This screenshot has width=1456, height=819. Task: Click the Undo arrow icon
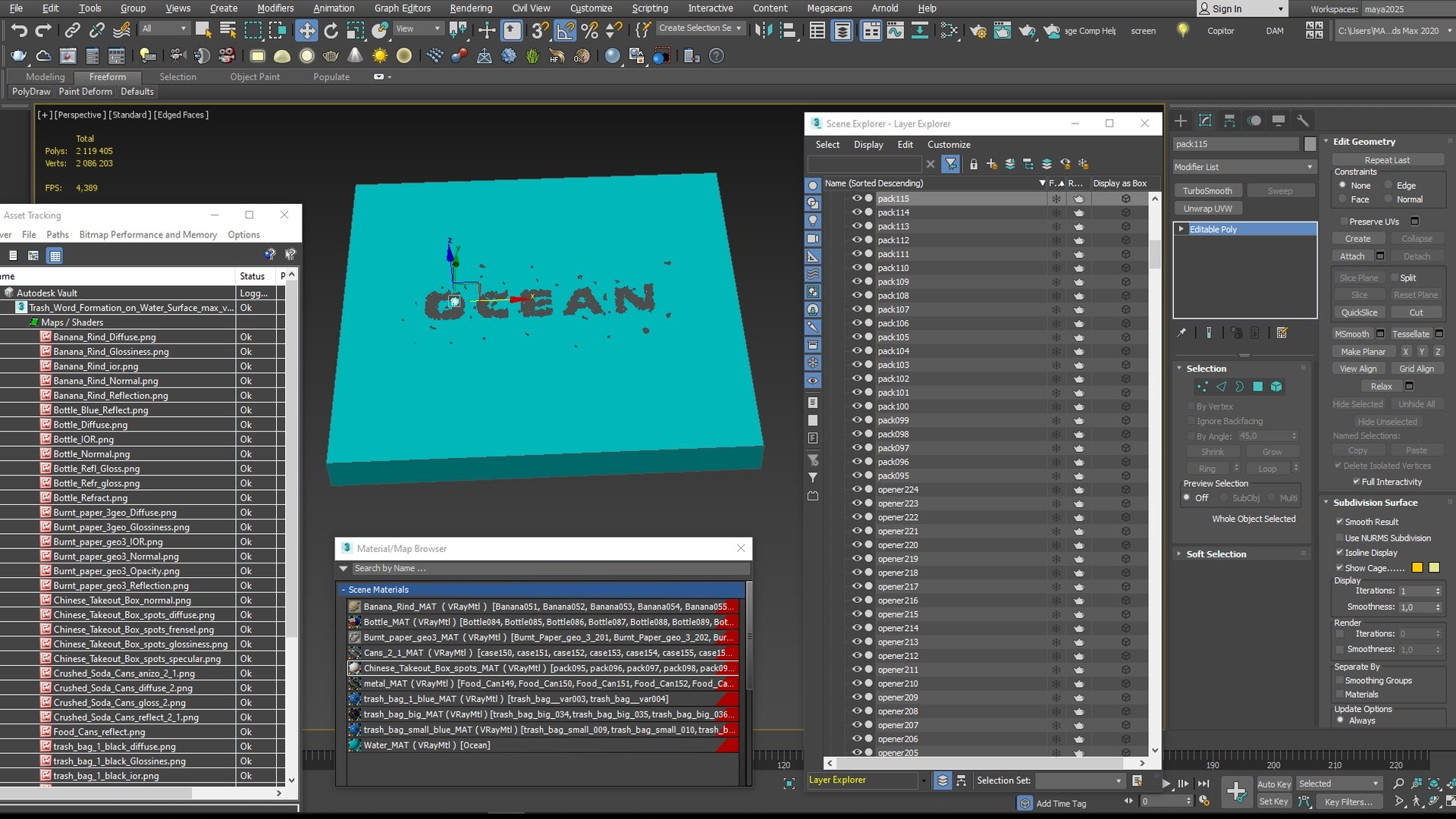click(x=19, y=30)
